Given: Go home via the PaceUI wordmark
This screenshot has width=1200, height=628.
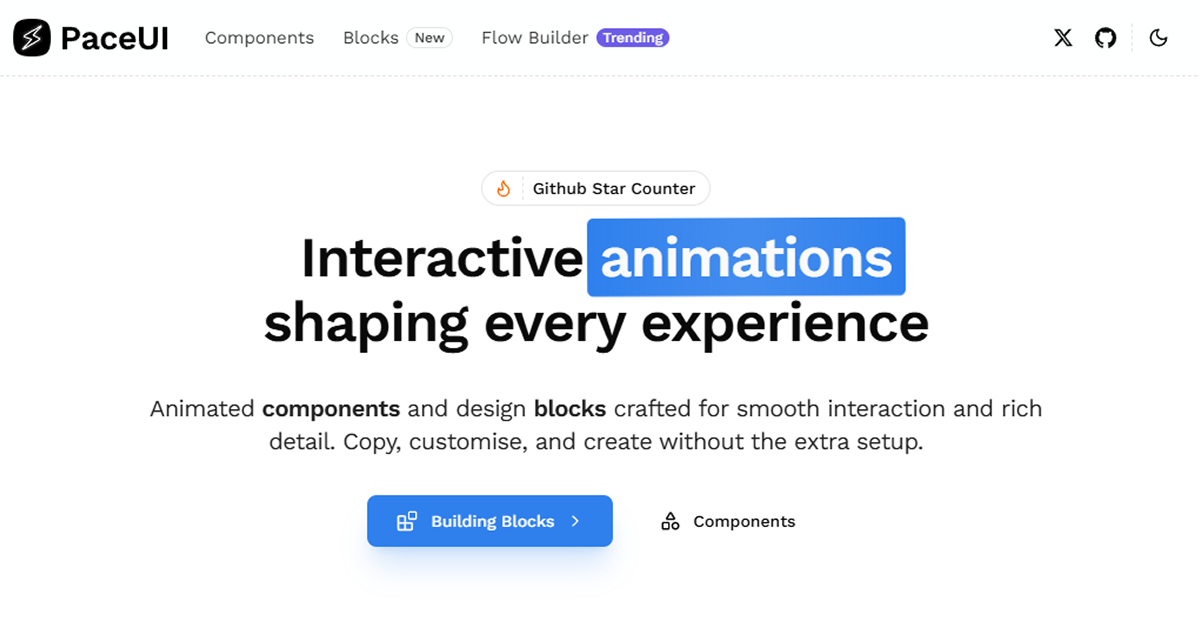Looking at the screenshot, I should tap(114, 38).
